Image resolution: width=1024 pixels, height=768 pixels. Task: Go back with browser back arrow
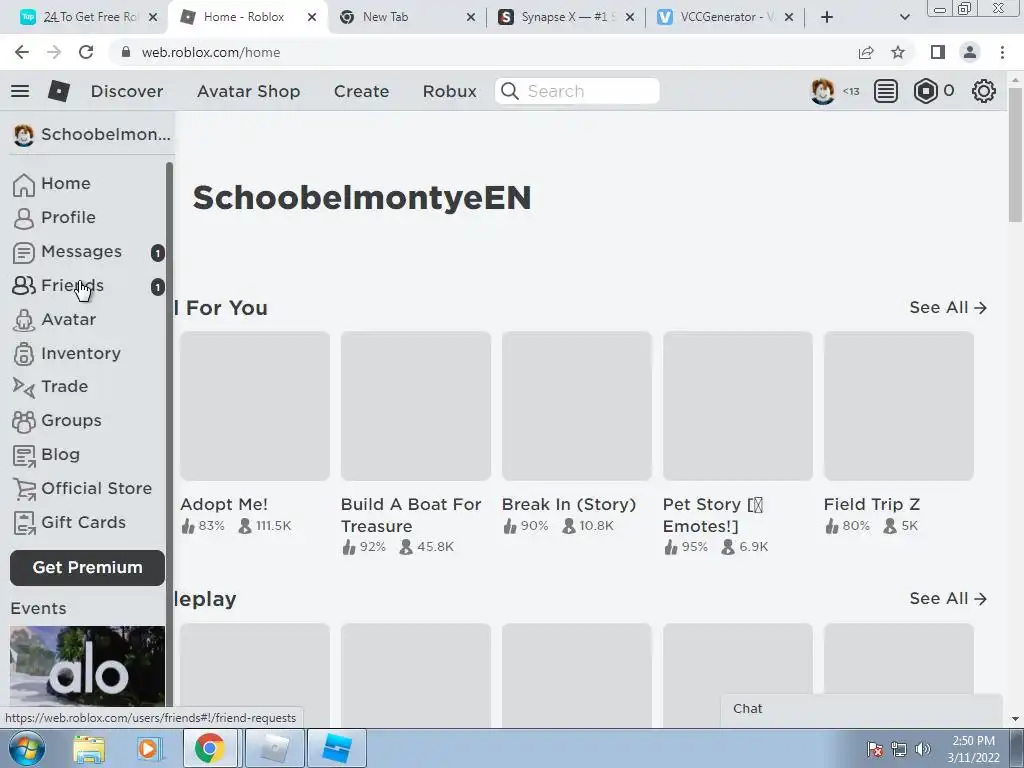[x=22, y=52]
